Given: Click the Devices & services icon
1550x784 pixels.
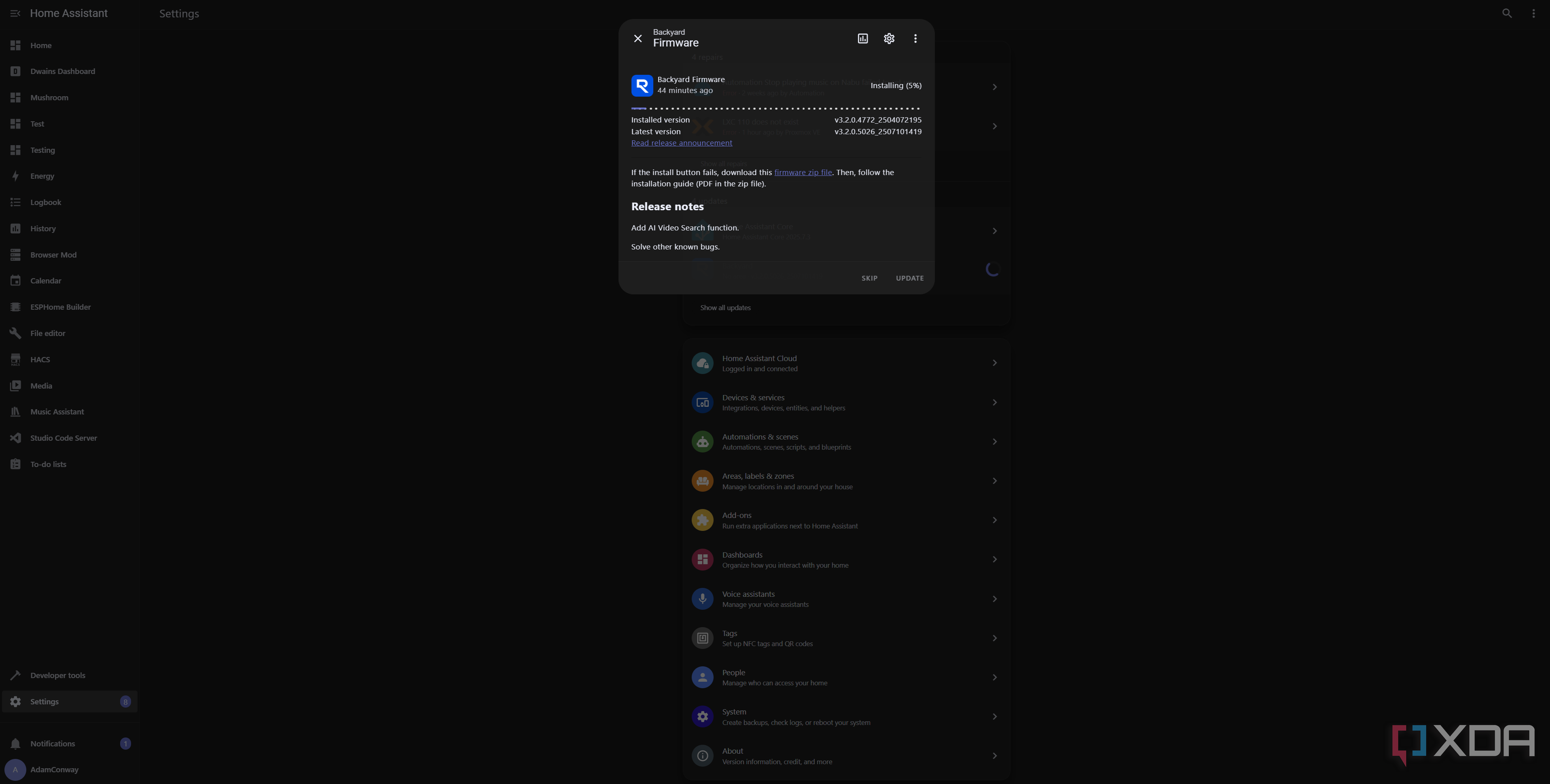Looking at the screenshot, I should [702, 403].
